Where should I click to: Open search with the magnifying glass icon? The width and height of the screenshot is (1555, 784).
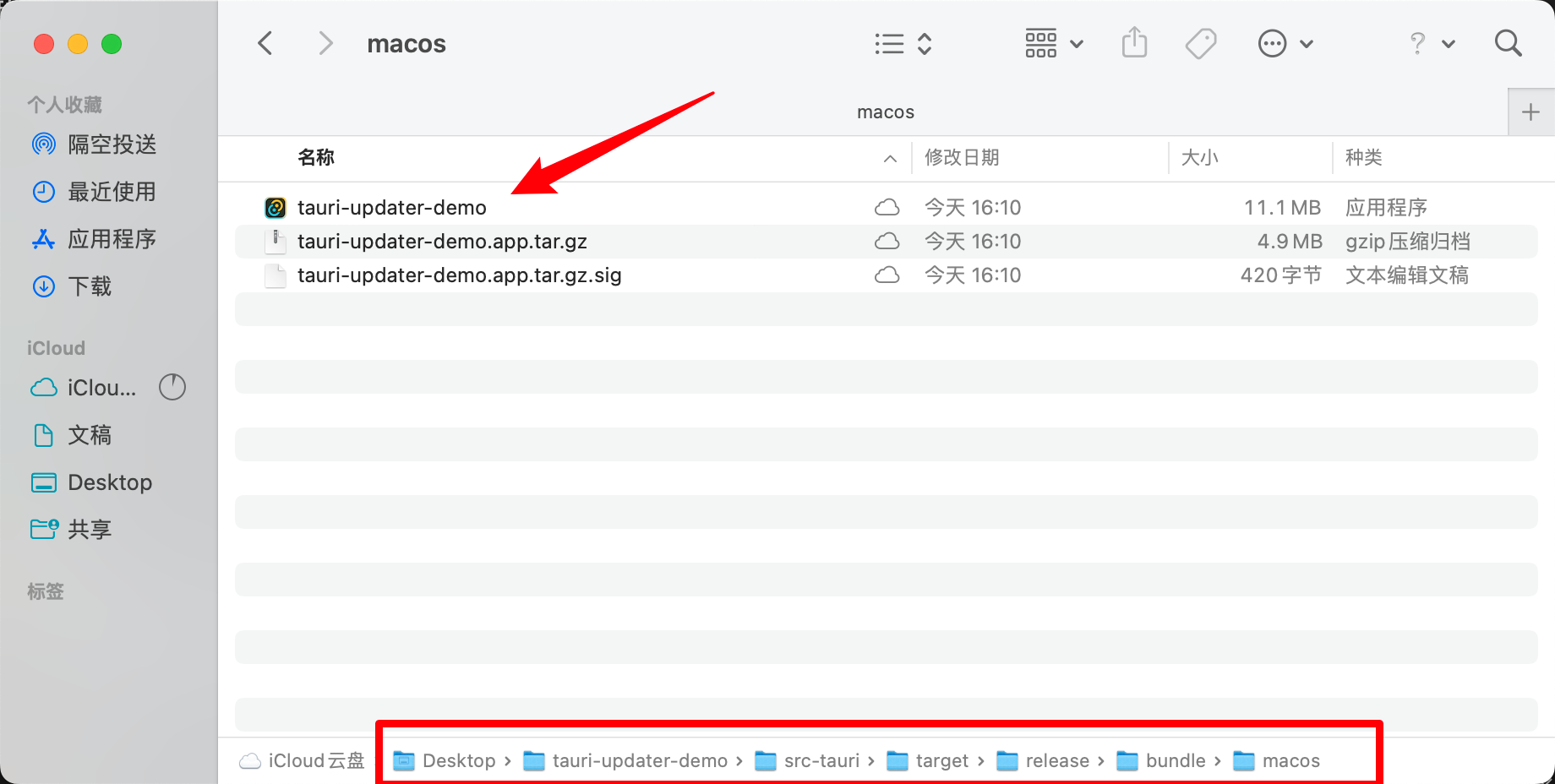pos(1508,42)
